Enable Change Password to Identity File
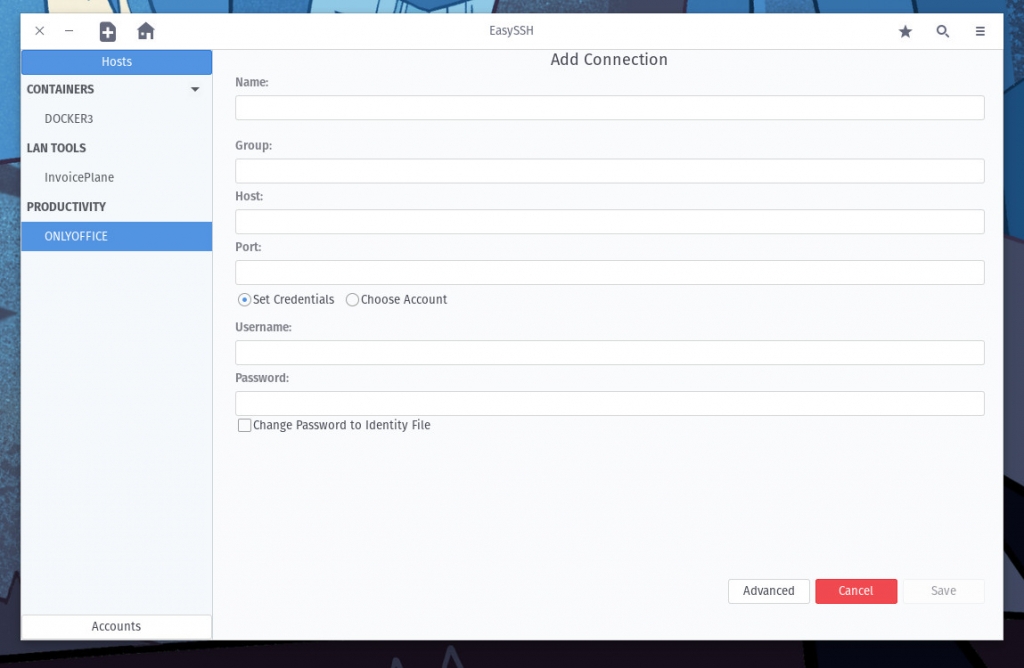1024x668 pixels. [244, 424]
